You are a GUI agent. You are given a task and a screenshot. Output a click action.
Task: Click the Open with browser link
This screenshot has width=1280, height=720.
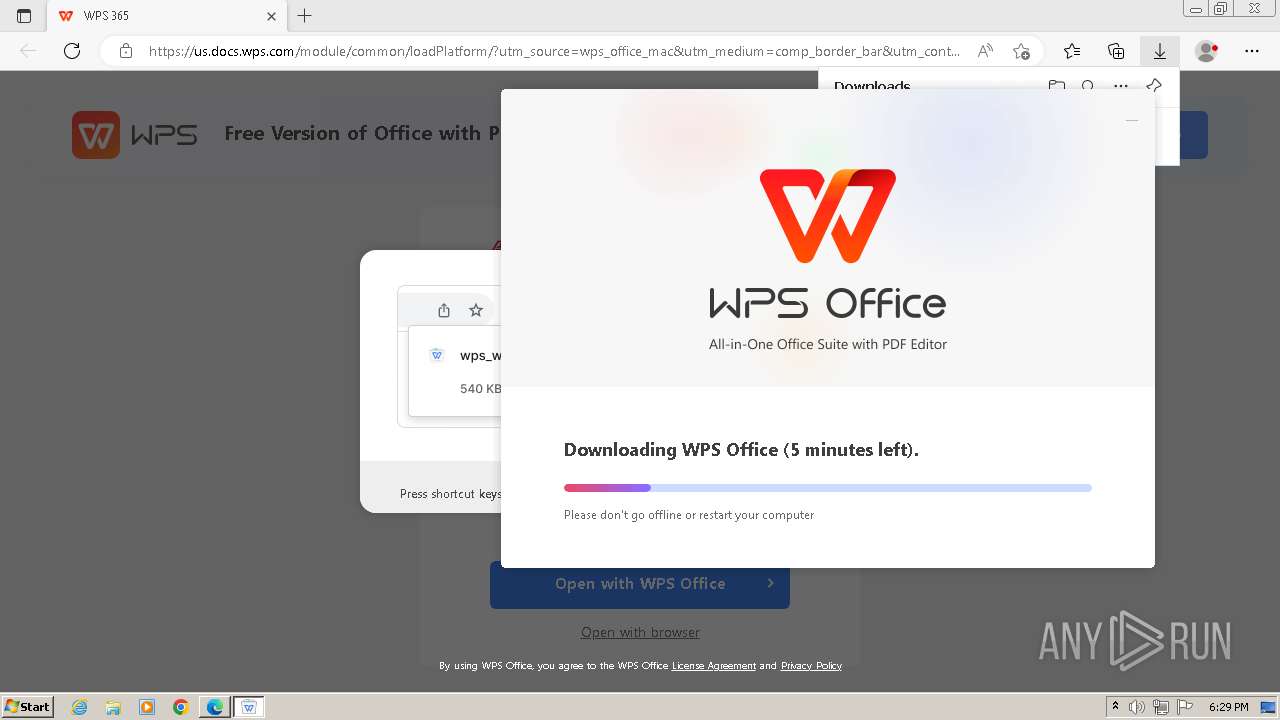click(x=640, y=632)
